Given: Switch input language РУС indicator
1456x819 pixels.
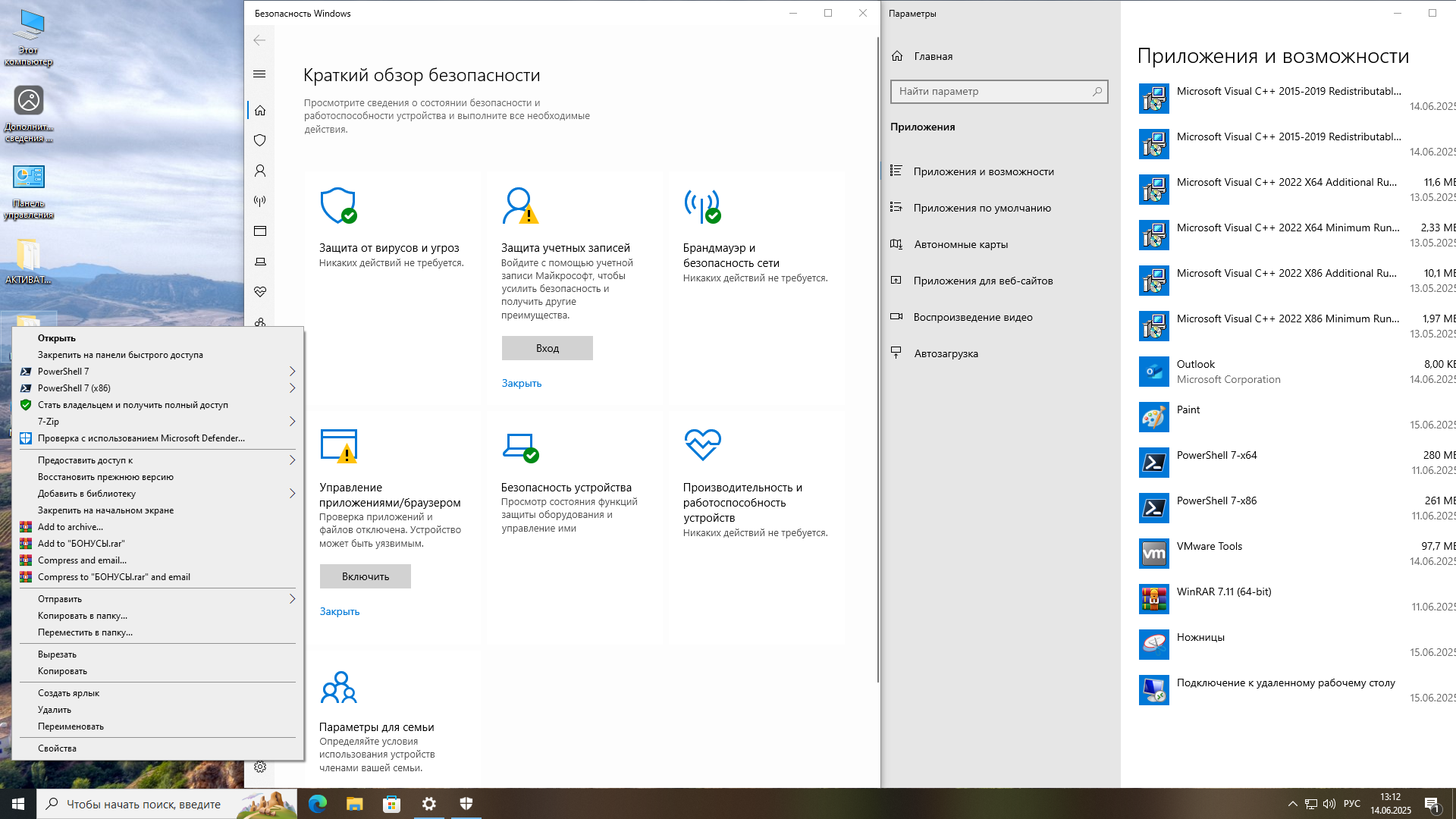Looking at the screenshot, I should (x=1352, y=804).
